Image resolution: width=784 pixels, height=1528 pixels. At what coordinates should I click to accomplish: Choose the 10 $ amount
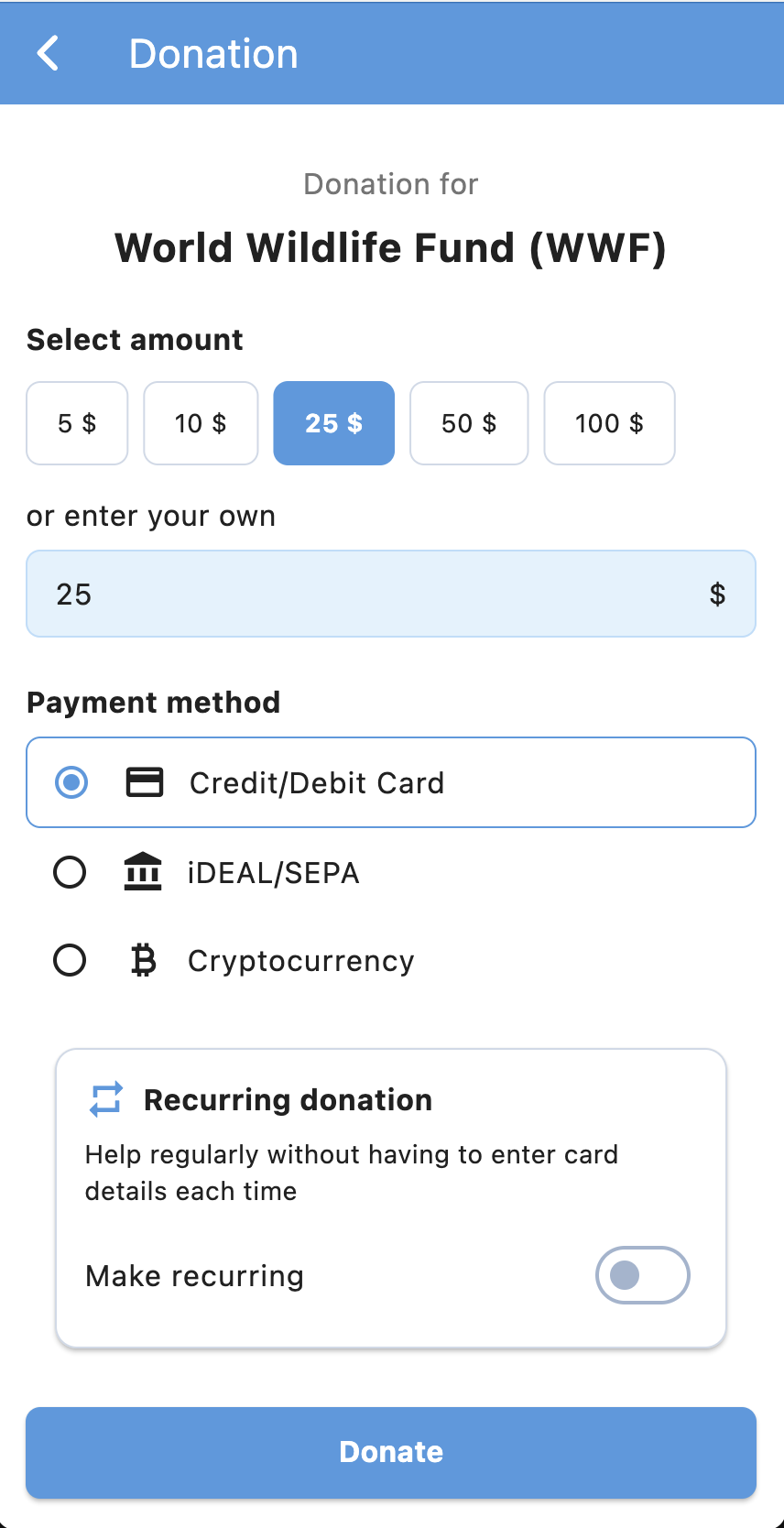click(201, 423)
